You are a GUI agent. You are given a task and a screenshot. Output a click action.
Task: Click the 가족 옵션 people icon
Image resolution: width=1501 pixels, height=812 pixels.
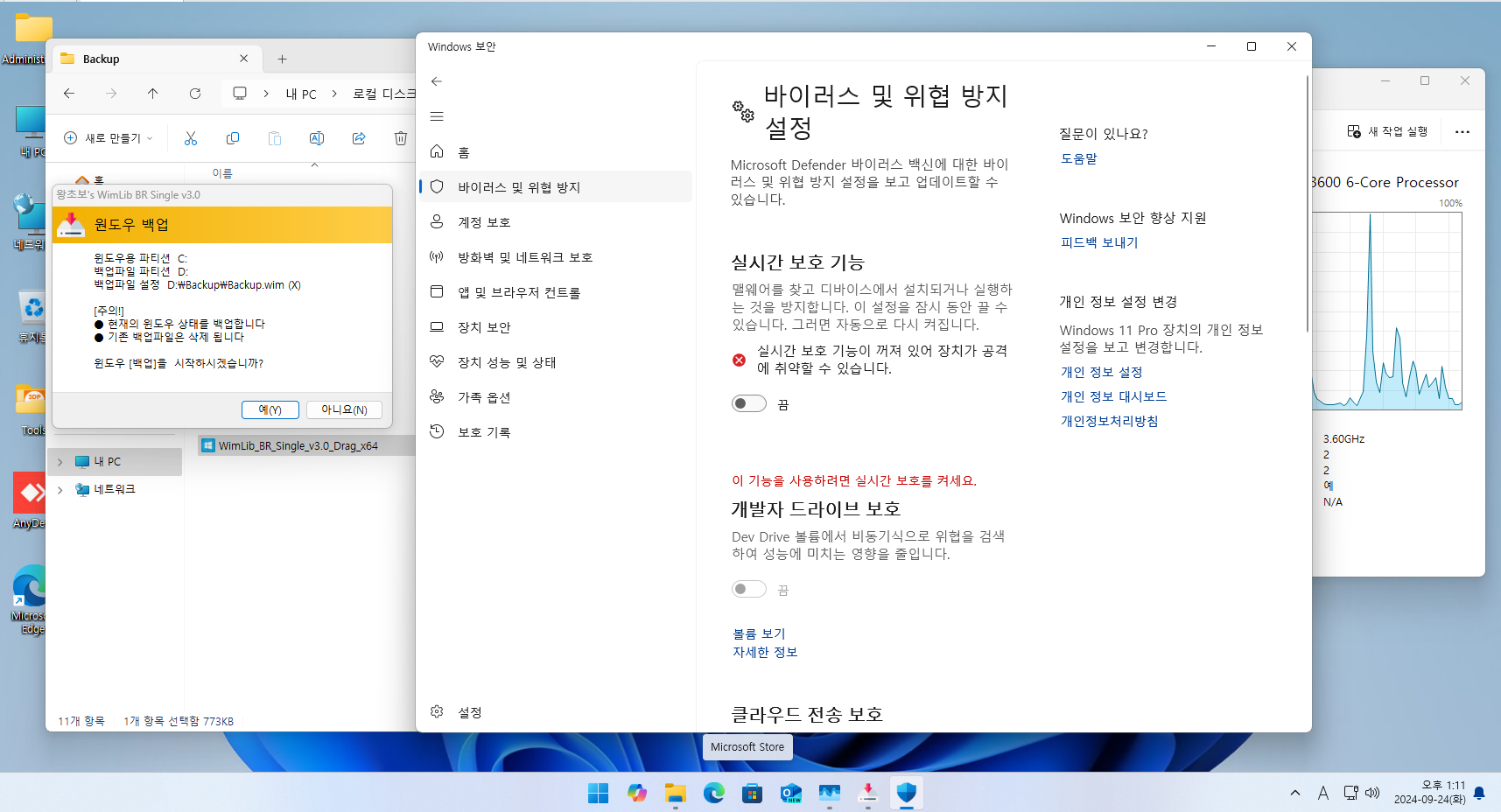437,396
